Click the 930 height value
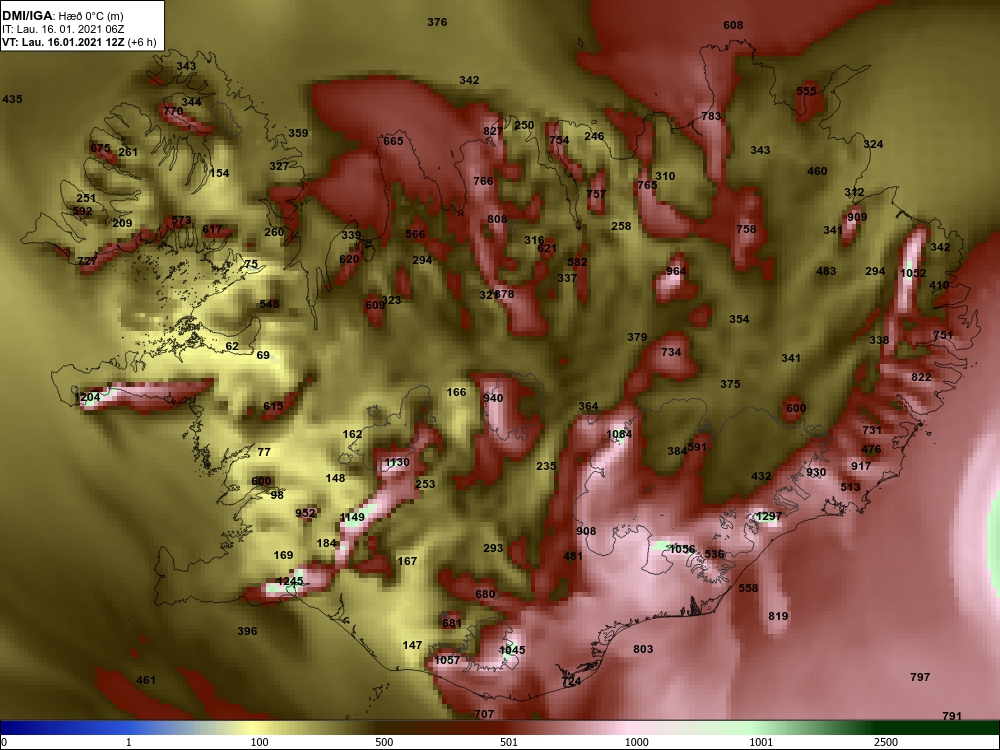Screen dimensions: 1000x750 click(816, 473)
